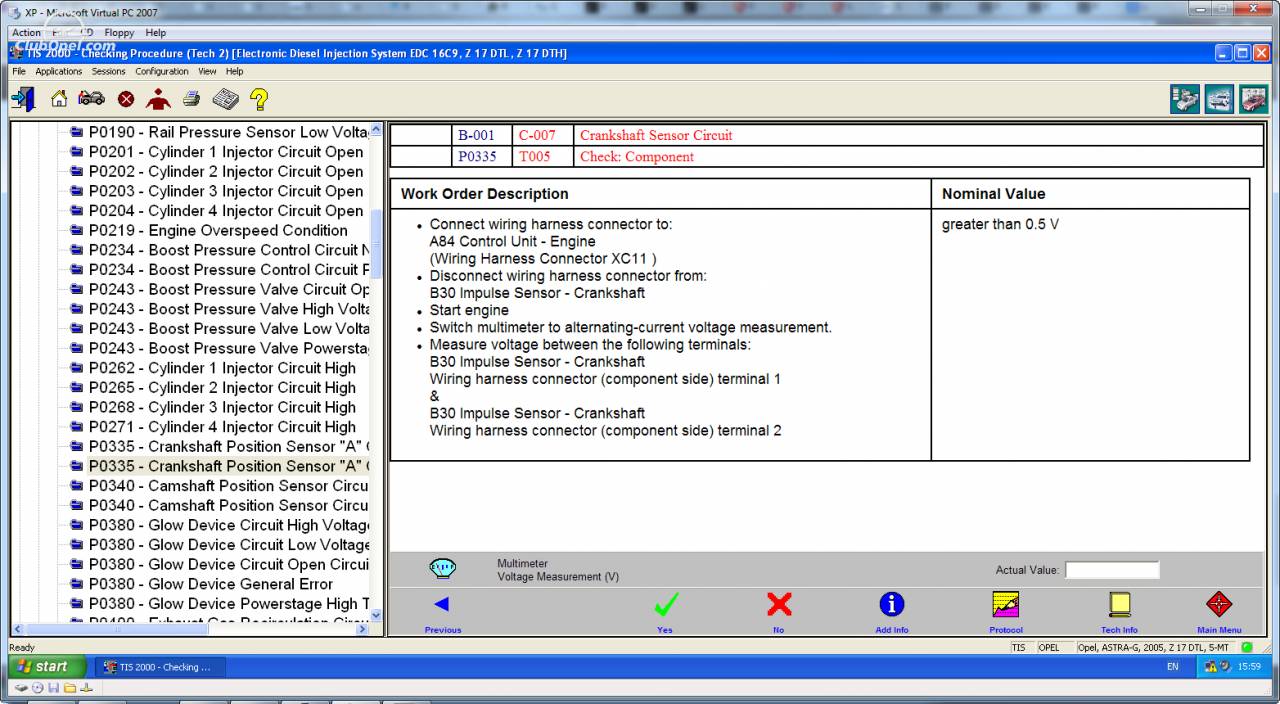Click the Actual Value input field
Viewport: 1280px width, 704px height.
pyautogui.click(x=1112, y=570)
